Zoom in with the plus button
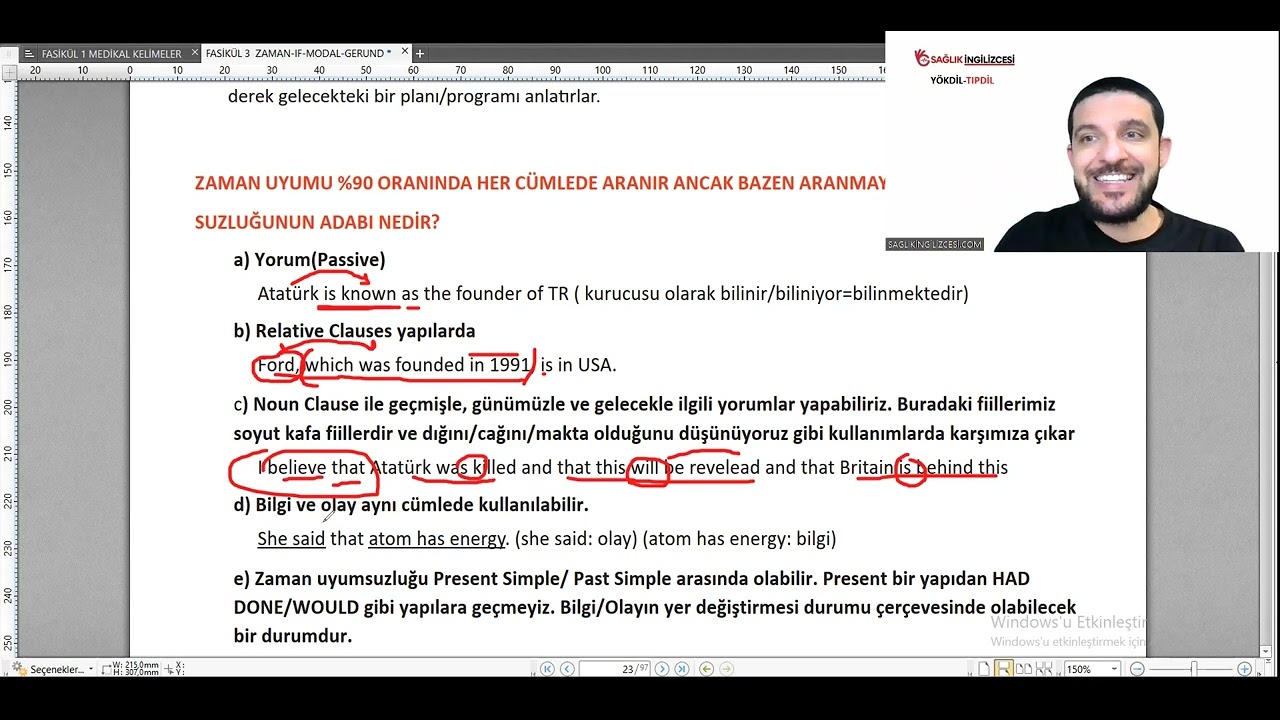This screenshot has height=720, width=1280. click(1244, 669)
